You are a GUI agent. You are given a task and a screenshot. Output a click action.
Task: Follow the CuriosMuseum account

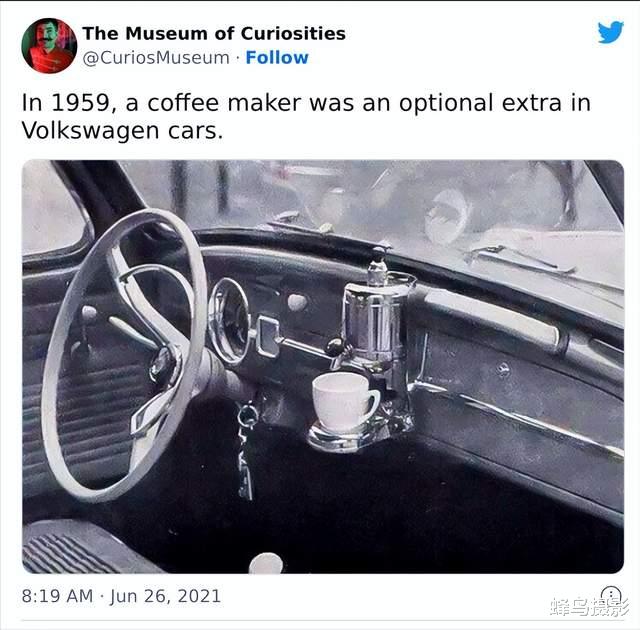pyautogui.click(x=277, y=58)
